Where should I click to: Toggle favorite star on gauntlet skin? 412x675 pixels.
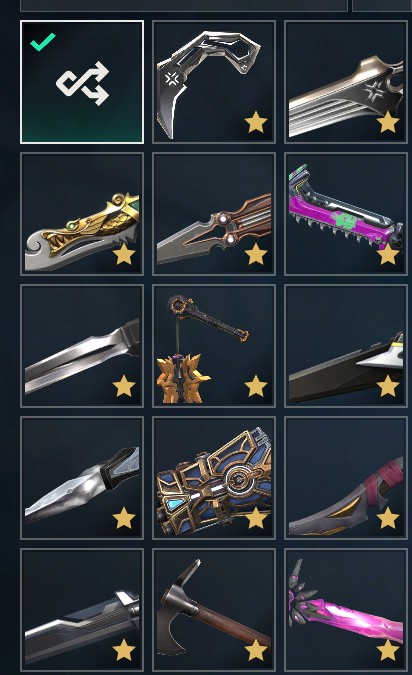[256, 518]
